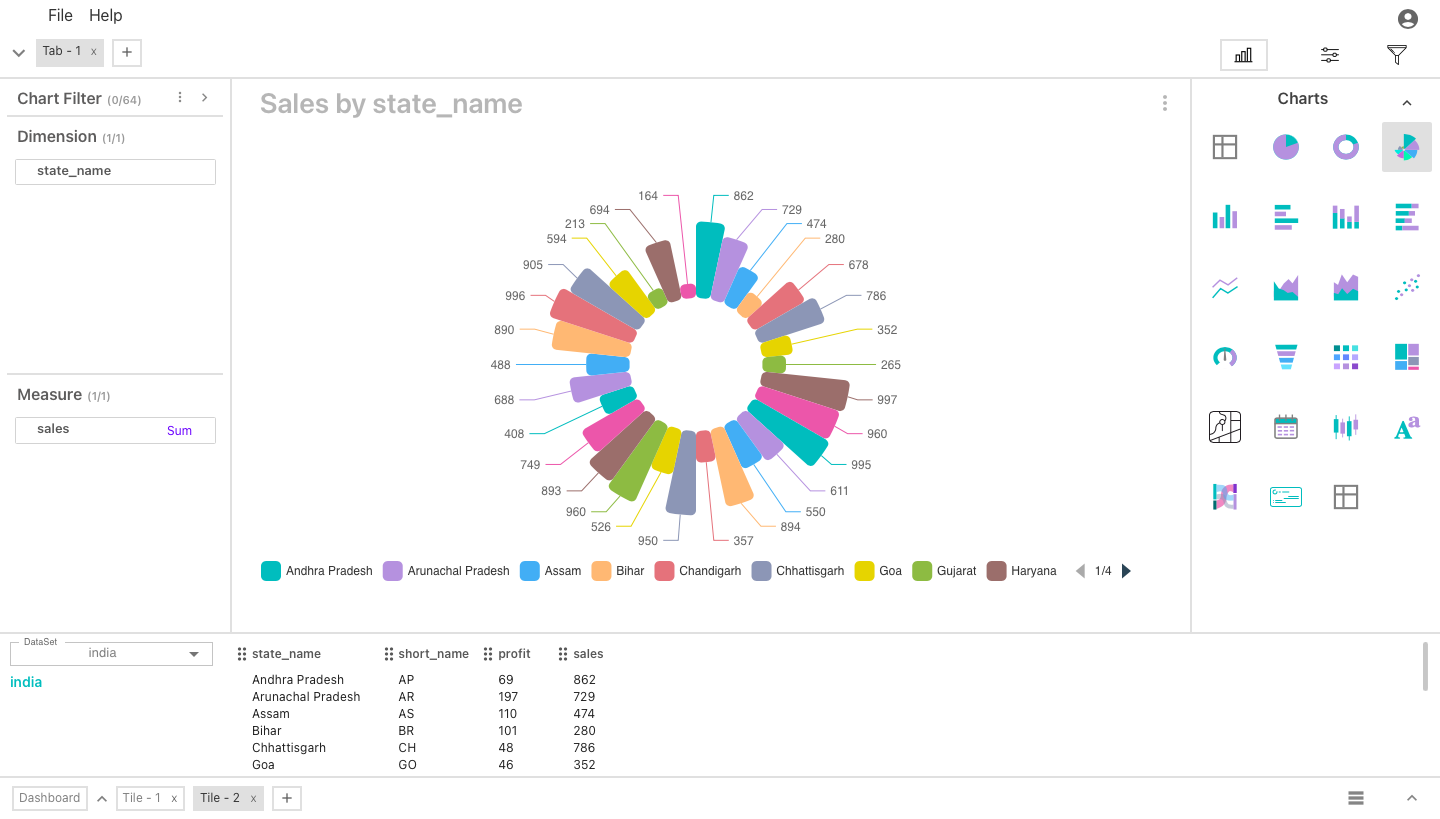Select the table icon beside the card icon
This screenshot has width=1440, height=819.
click(x=1346, y=496)
